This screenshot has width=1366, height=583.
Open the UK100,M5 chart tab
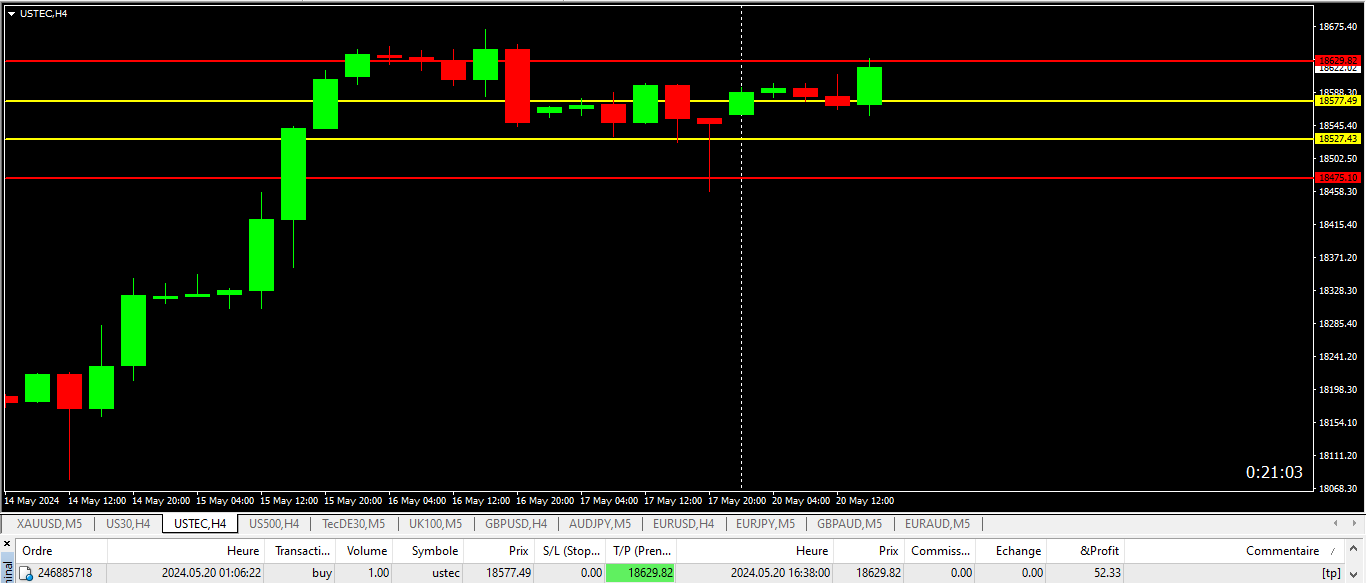click(435, 523)
